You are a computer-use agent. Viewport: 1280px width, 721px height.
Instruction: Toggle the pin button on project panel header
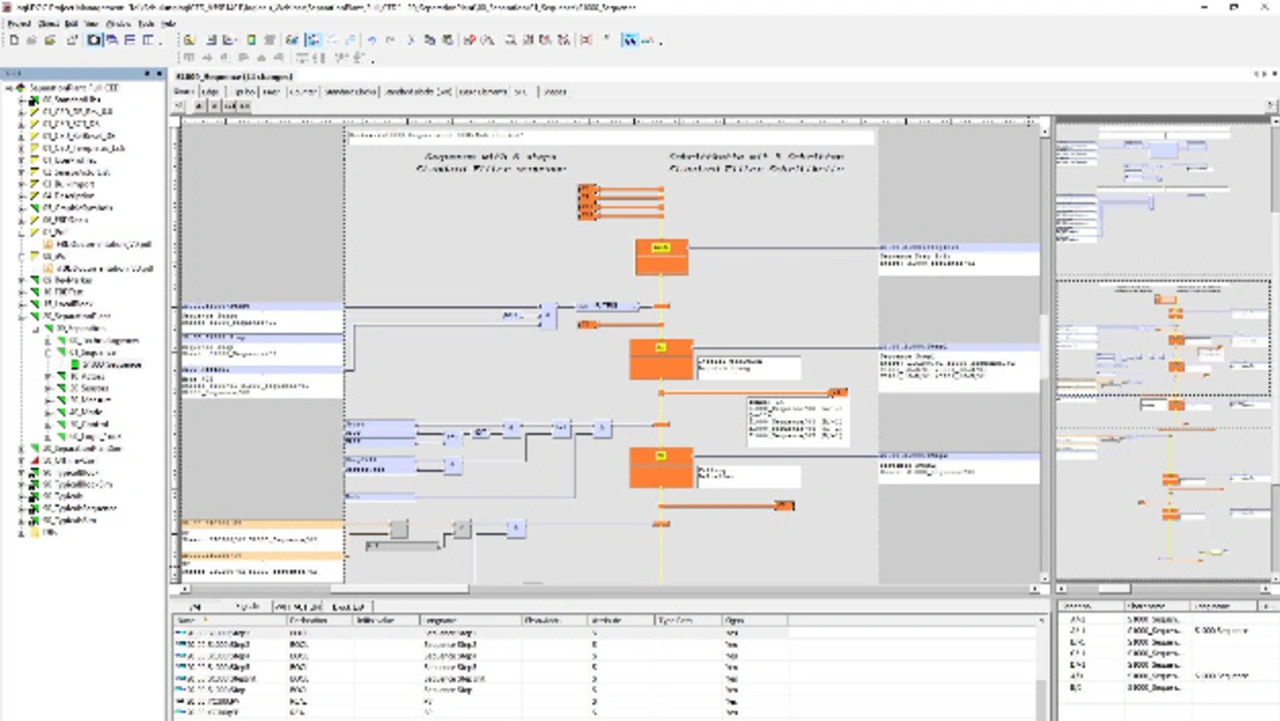(x=148, y=74)
